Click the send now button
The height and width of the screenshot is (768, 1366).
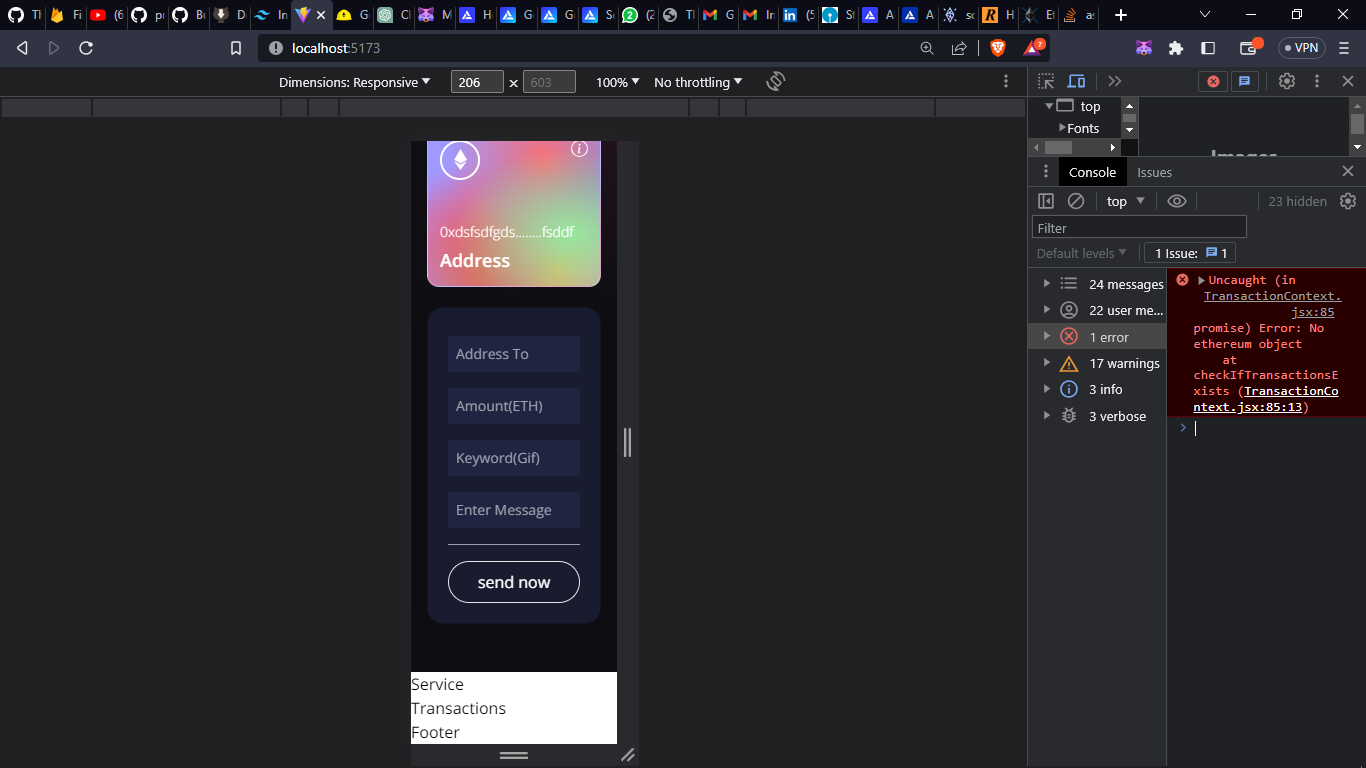pos(513,581)
